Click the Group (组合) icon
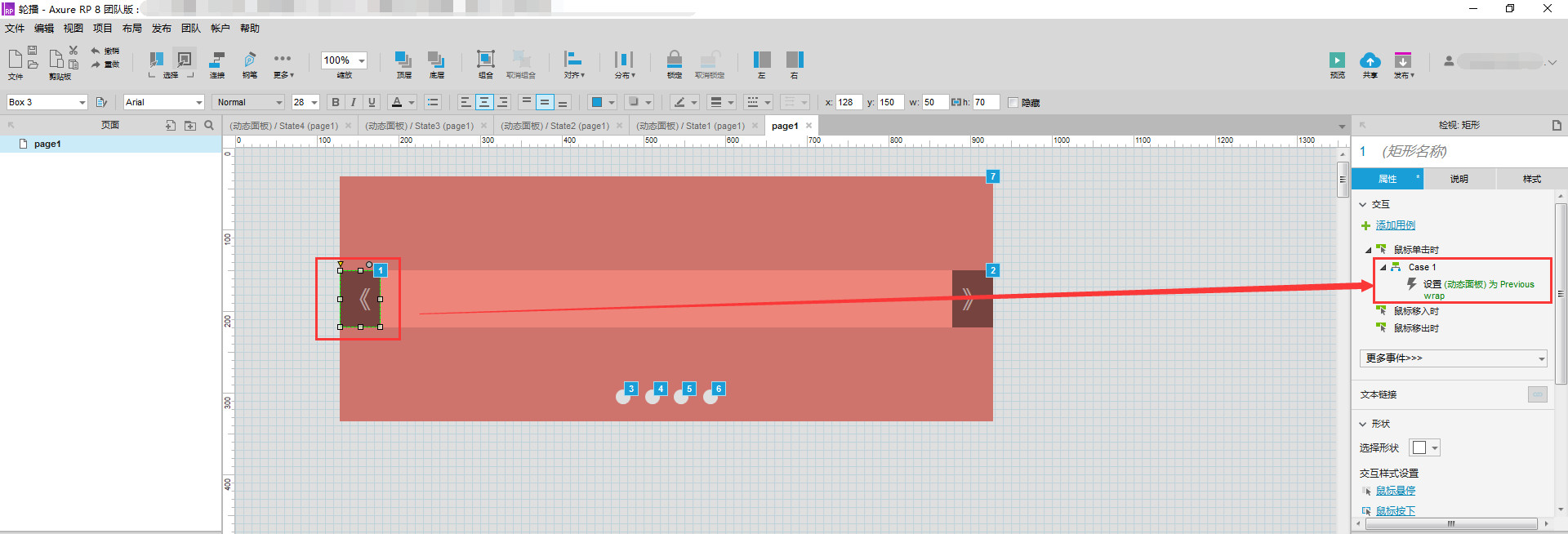 (x=486, y=59)
